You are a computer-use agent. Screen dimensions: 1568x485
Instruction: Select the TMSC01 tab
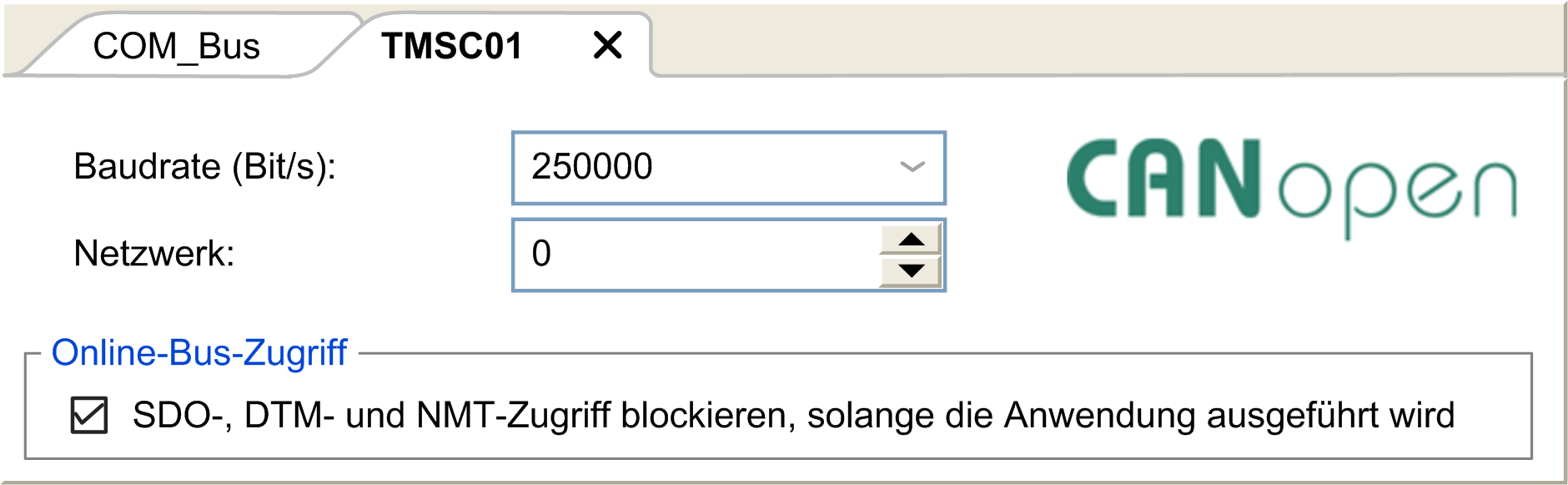451,46
